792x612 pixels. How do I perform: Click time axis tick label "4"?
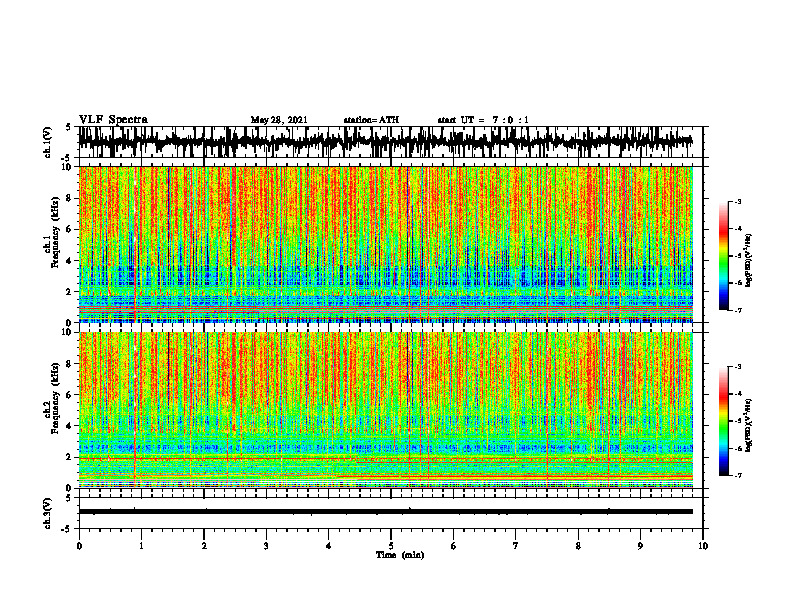click(329, 546)
